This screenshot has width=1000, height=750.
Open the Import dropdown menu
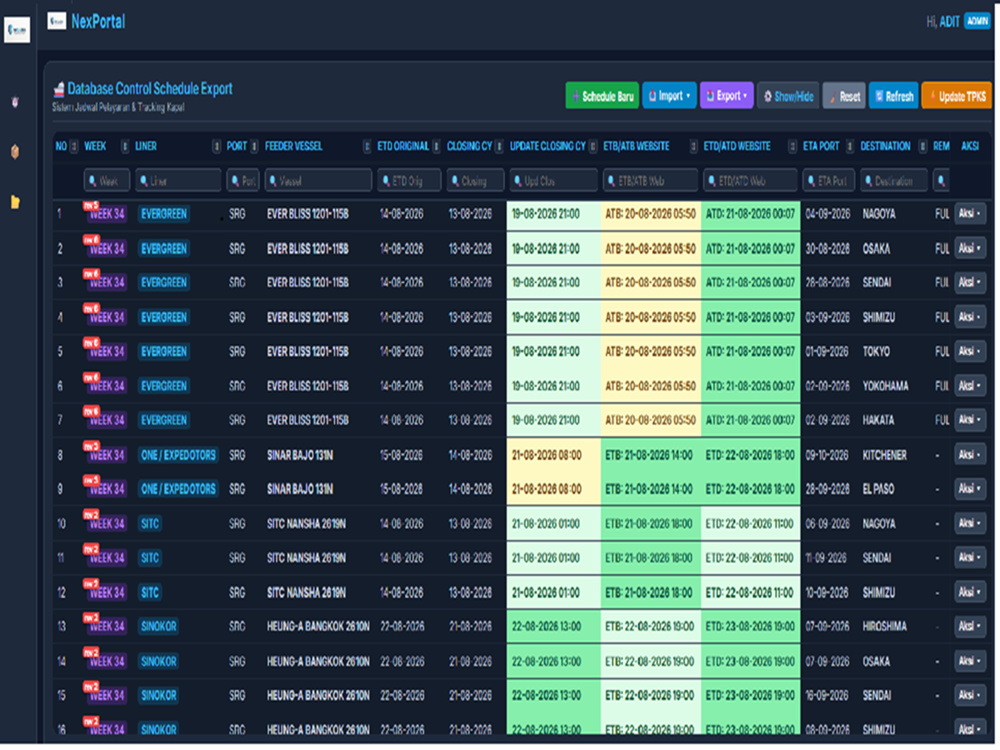click(x=669, y=96)
